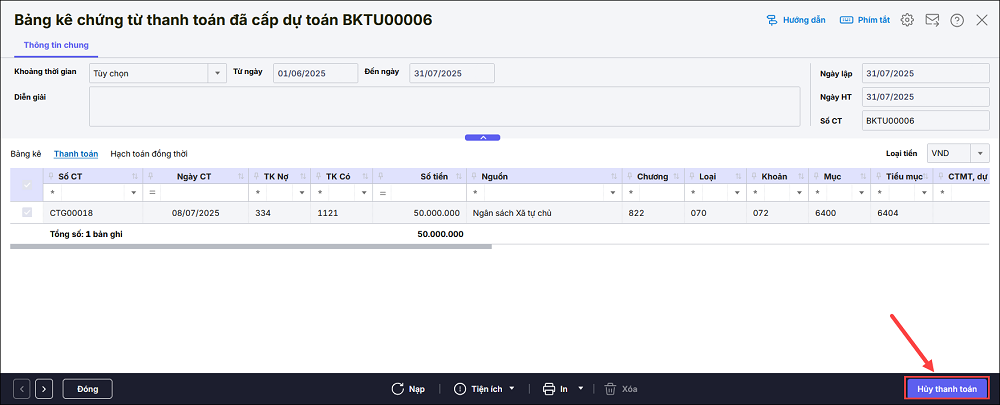Pin the Tiểu mục column
Viewport: 1000px width, 405px height.
[879, 176]
